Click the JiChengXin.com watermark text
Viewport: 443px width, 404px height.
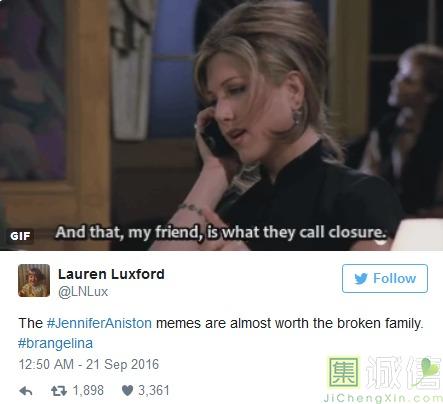[383, 398]
